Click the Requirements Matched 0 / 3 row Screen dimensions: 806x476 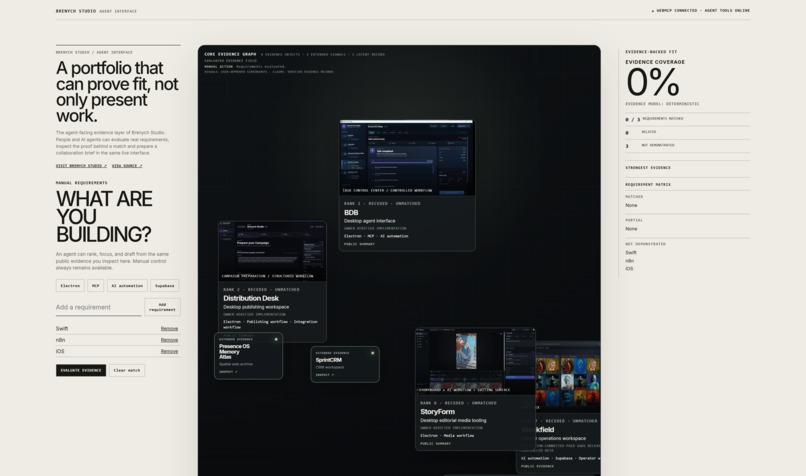687,119
